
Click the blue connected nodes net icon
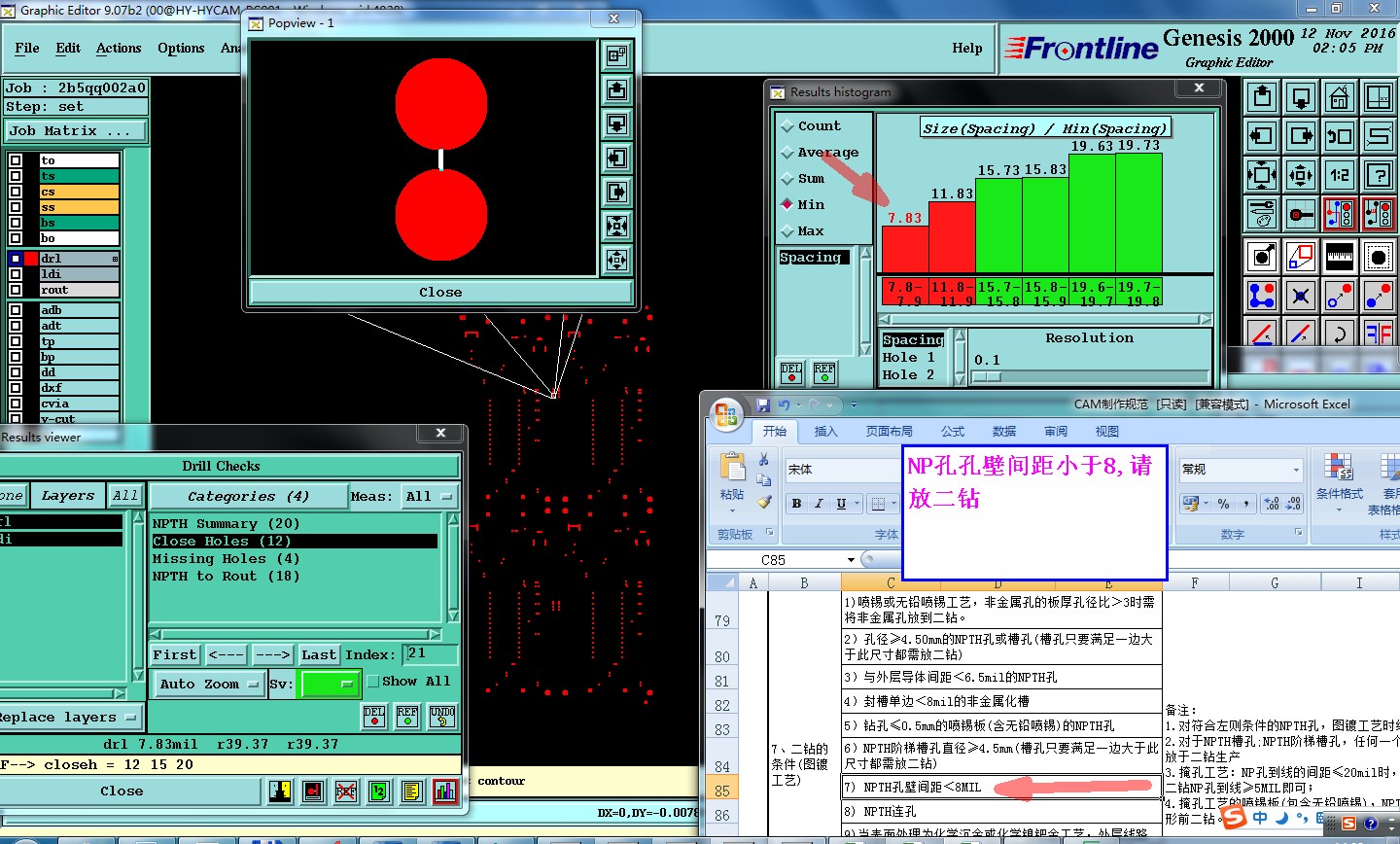(1262, 296)
